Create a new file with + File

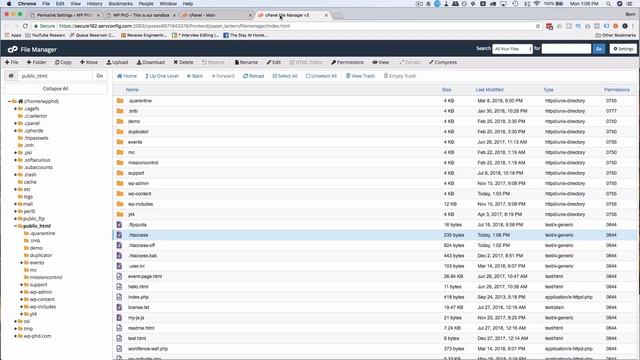[11, 62]
